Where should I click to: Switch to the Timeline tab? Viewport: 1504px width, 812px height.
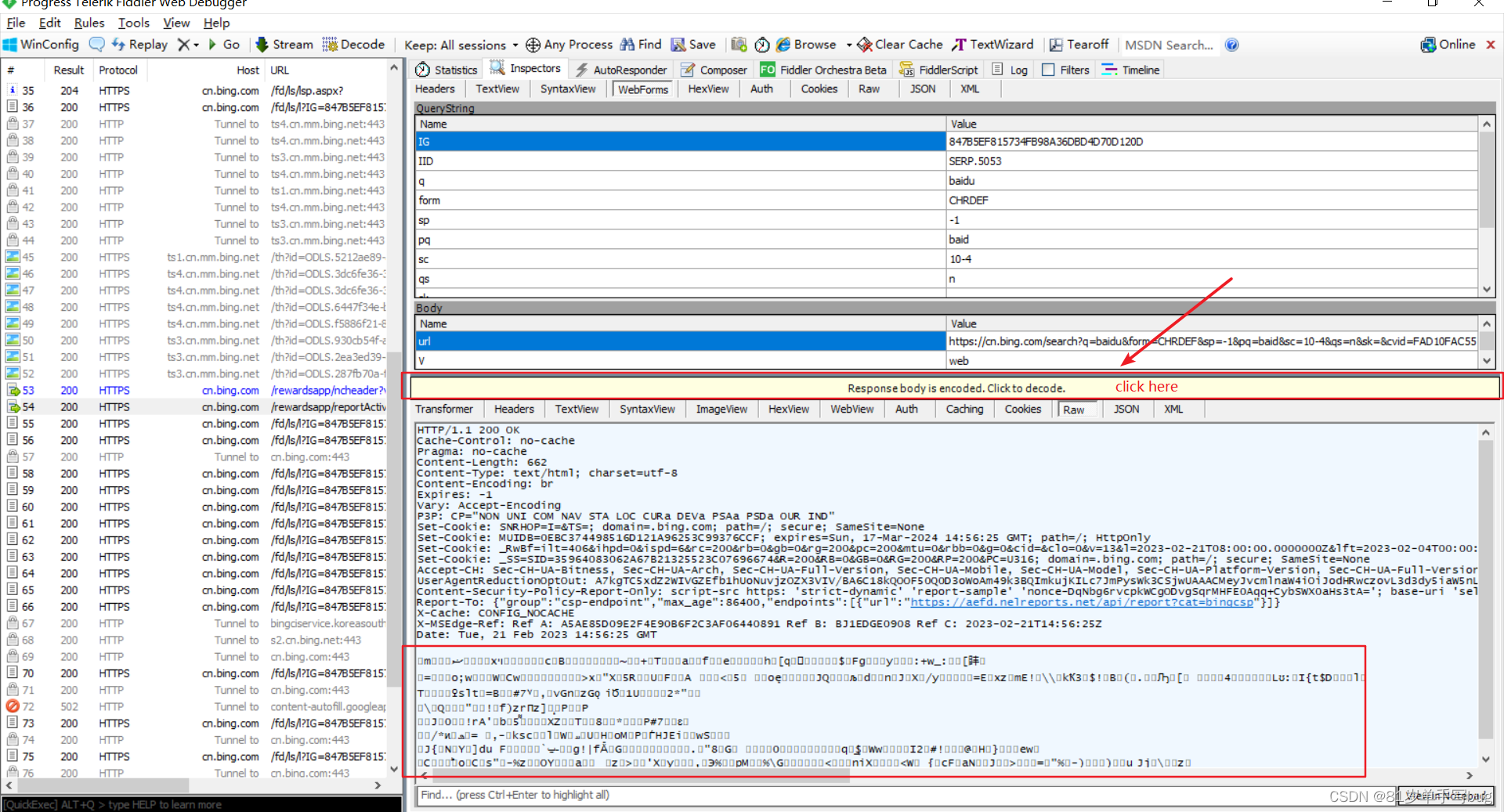1131,70
